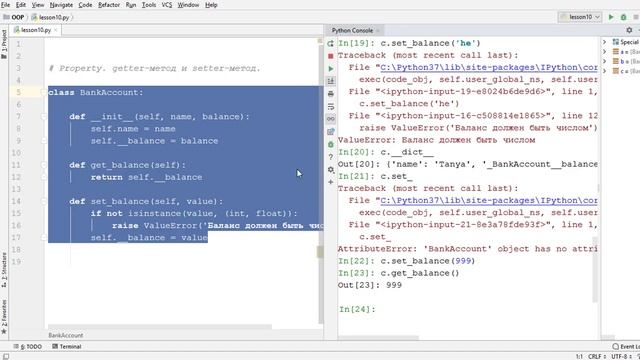Click the 1:1 cursor position in the status bar
The width and height of the screenshot is (640, 360).
579,356
